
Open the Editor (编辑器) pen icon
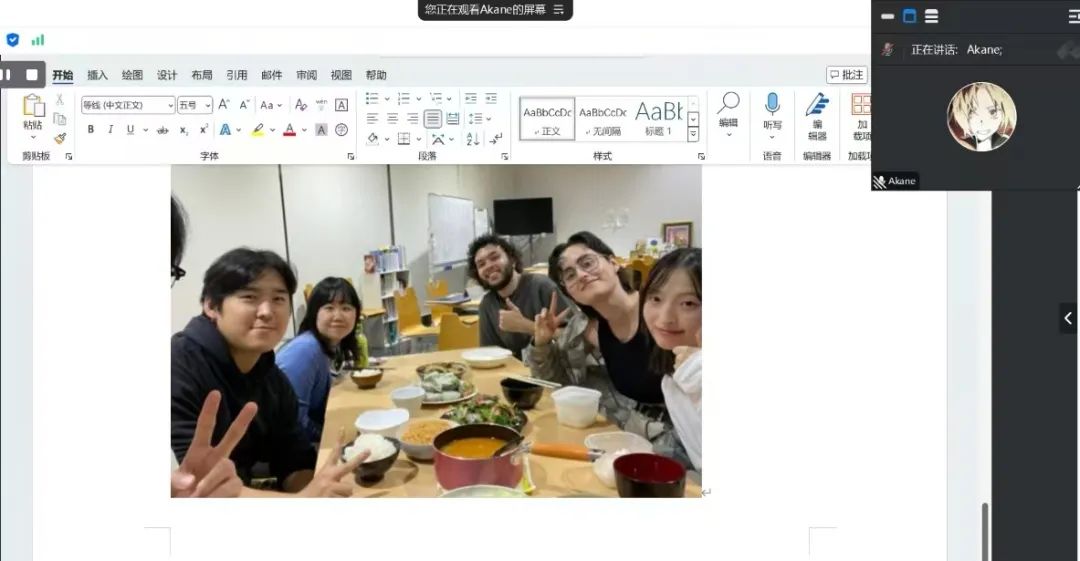(x=817, y=106)
